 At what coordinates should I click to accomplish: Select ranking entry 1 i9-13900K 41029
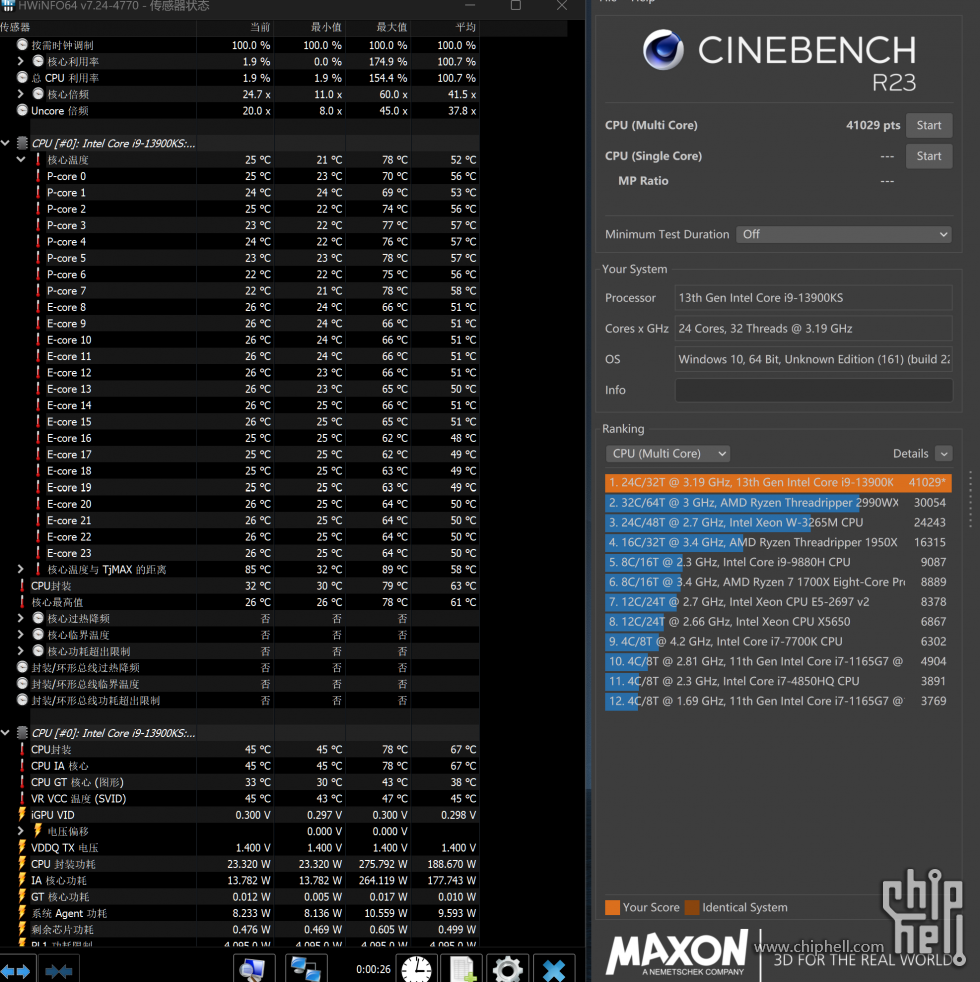pos(778,482)
